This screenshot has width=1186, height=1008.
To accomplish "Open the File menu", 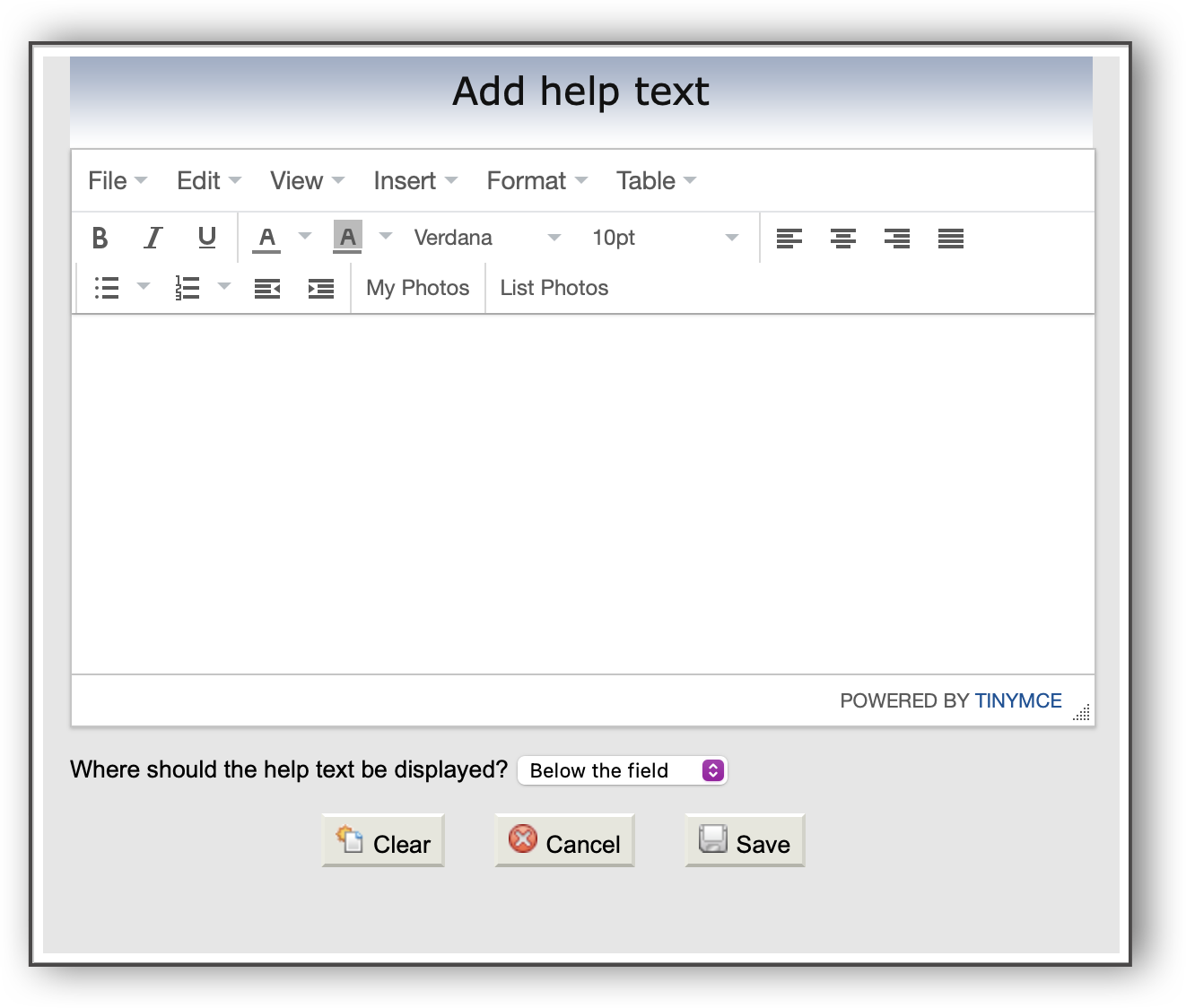I will (x=118, y=181).
